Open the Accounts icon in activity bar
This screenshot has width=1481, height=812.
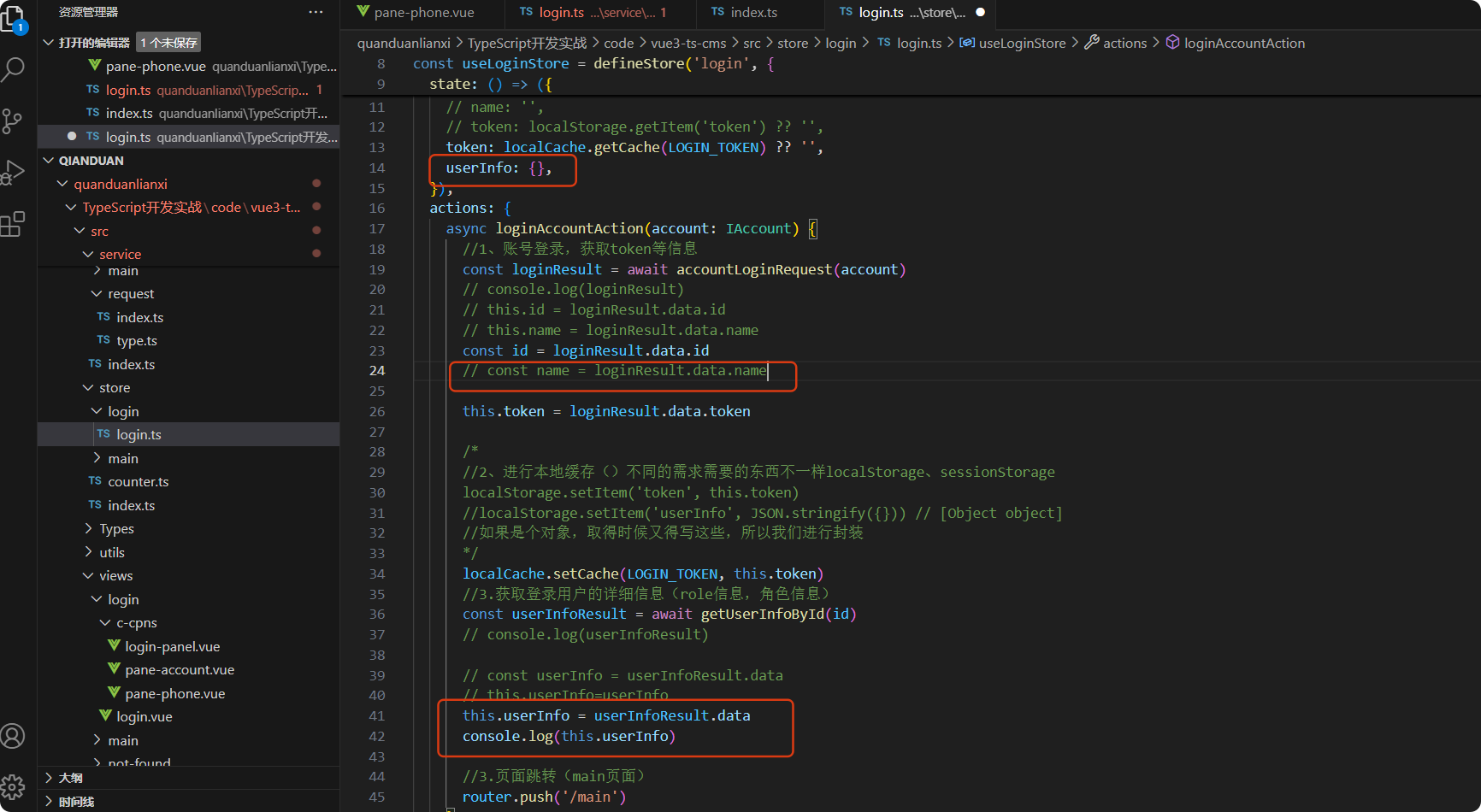click(x=14, y=736)
